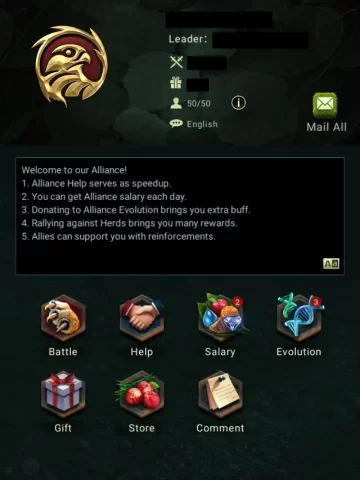Open the Battle claw icon
This screenshot has width=360, height=480.
[x=63, y=319]
